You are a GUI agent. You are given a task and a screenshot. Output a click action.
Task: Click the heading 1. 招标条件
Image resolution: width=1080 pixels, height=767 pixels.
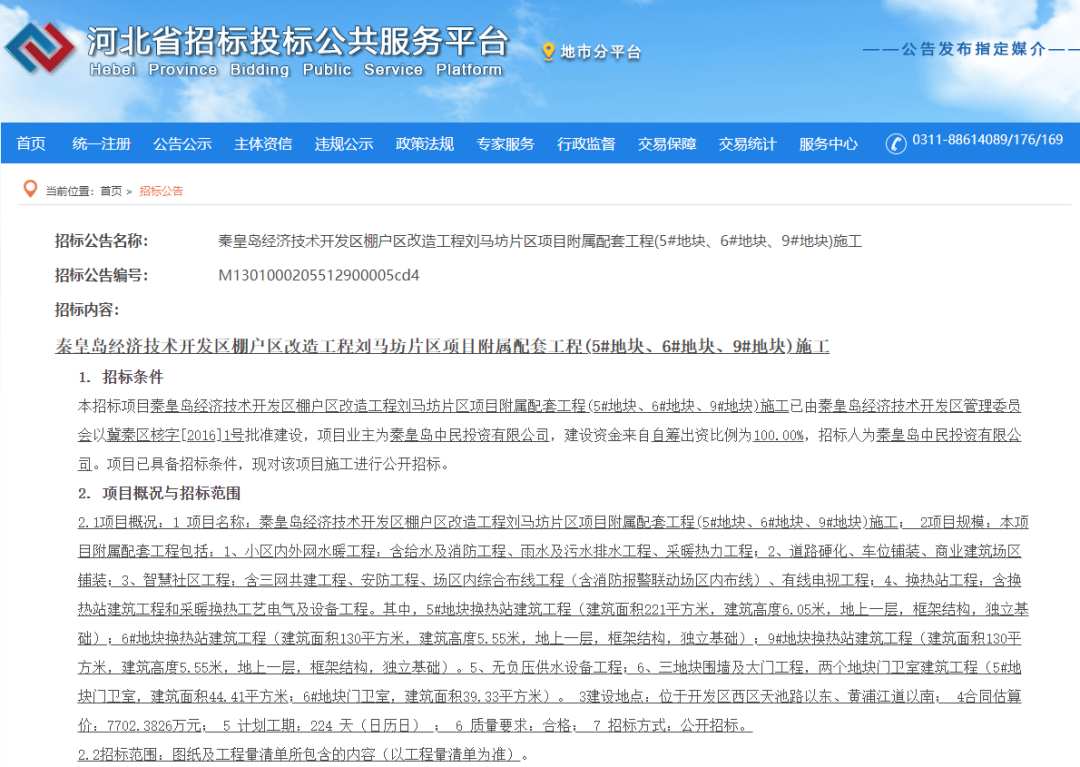point(121,377)
